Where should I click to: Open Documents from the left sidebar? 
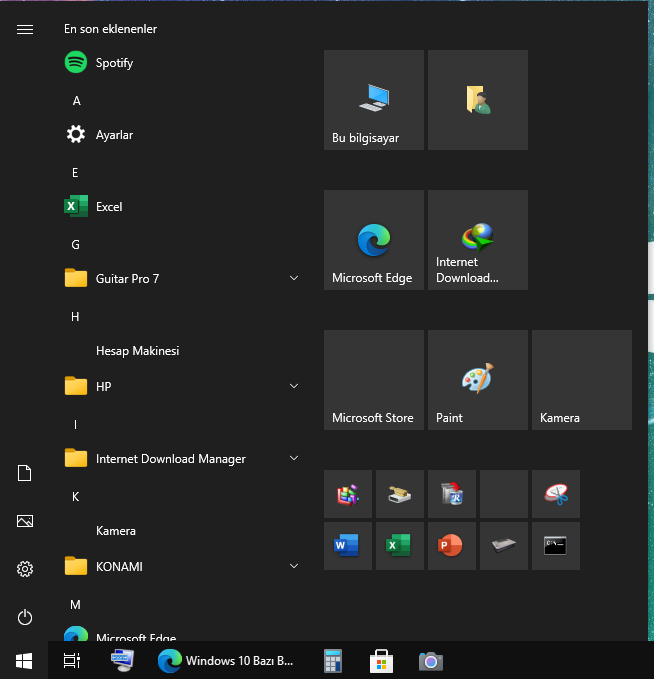(x=25, y=473)
